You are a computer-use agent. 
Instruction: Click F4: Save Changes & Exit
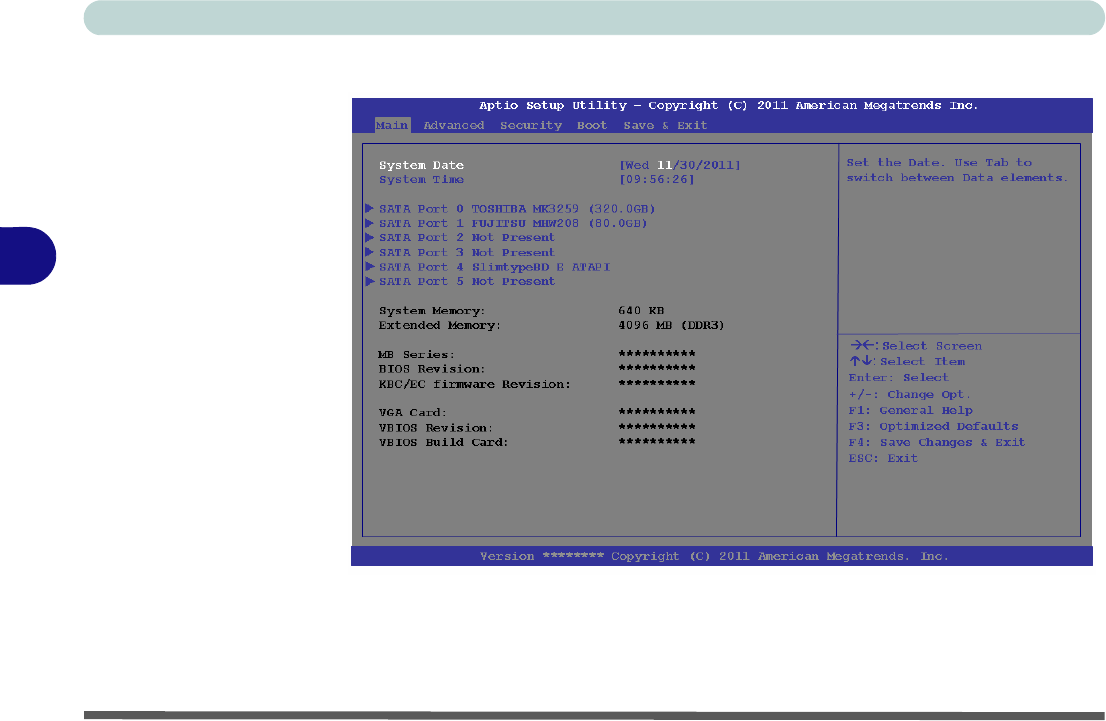tap(936, 442)
